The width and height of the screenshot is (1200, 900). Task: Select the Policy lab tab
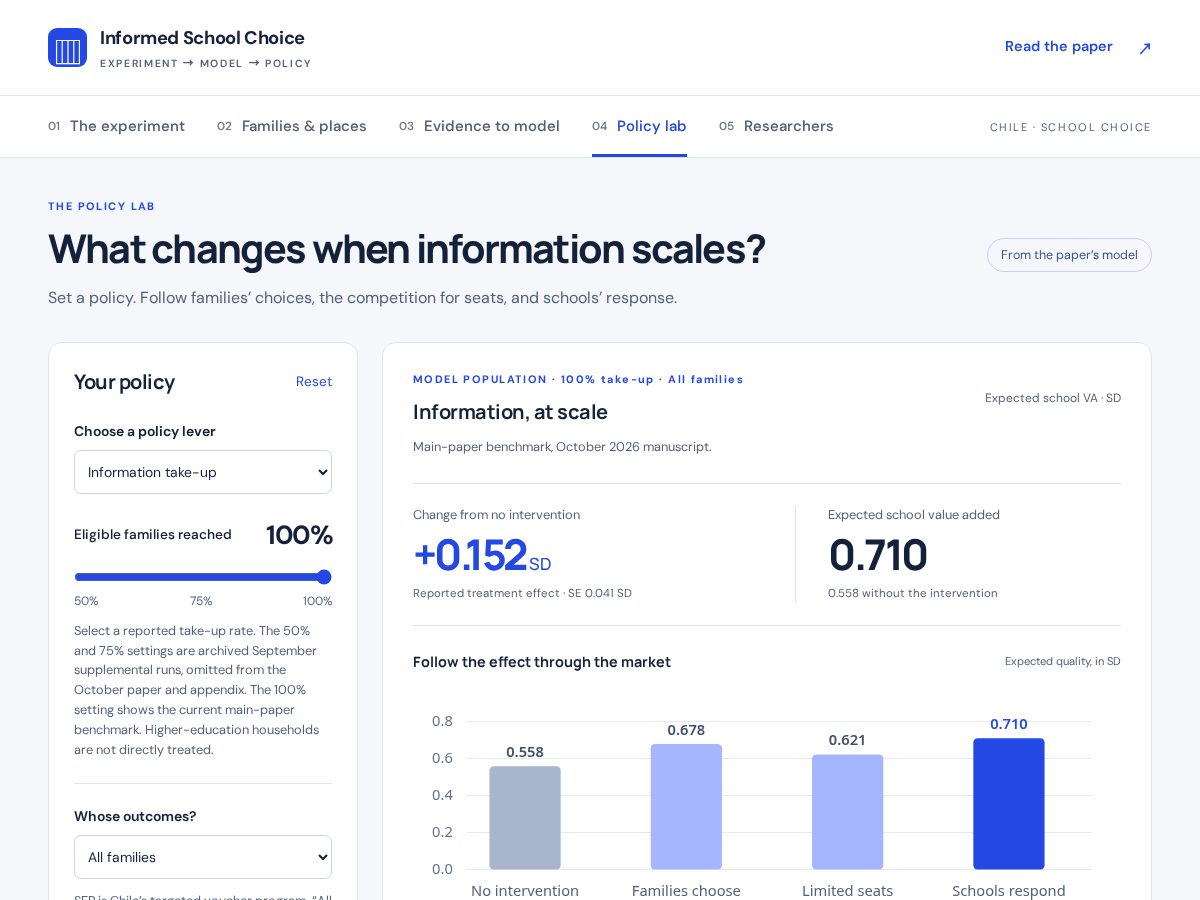click(639, 126)
